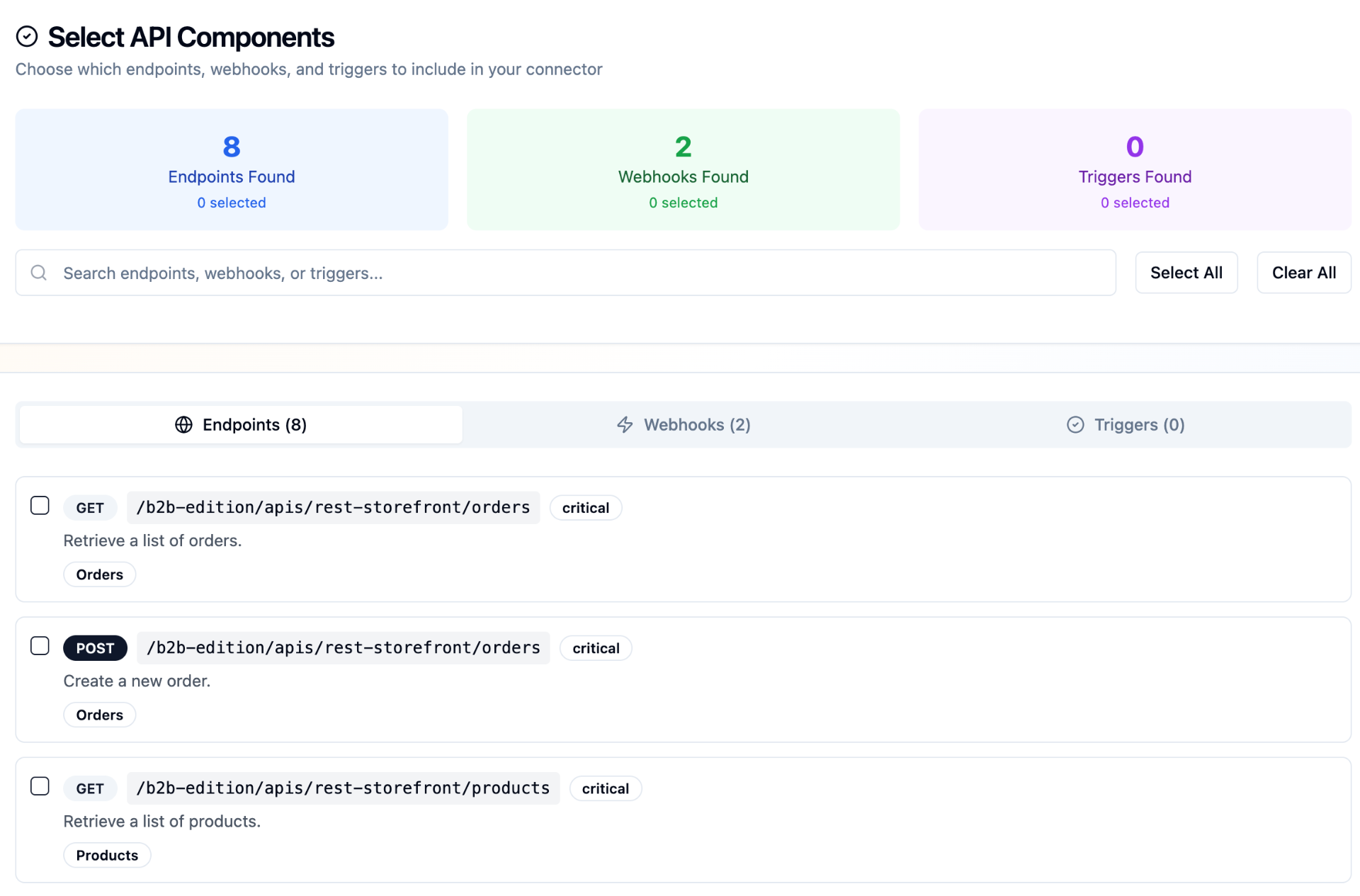This screenshot has width=1360, height=896.
Task: Click the Clear All button
Action: pyautogui.click(x=1304, y=273)
